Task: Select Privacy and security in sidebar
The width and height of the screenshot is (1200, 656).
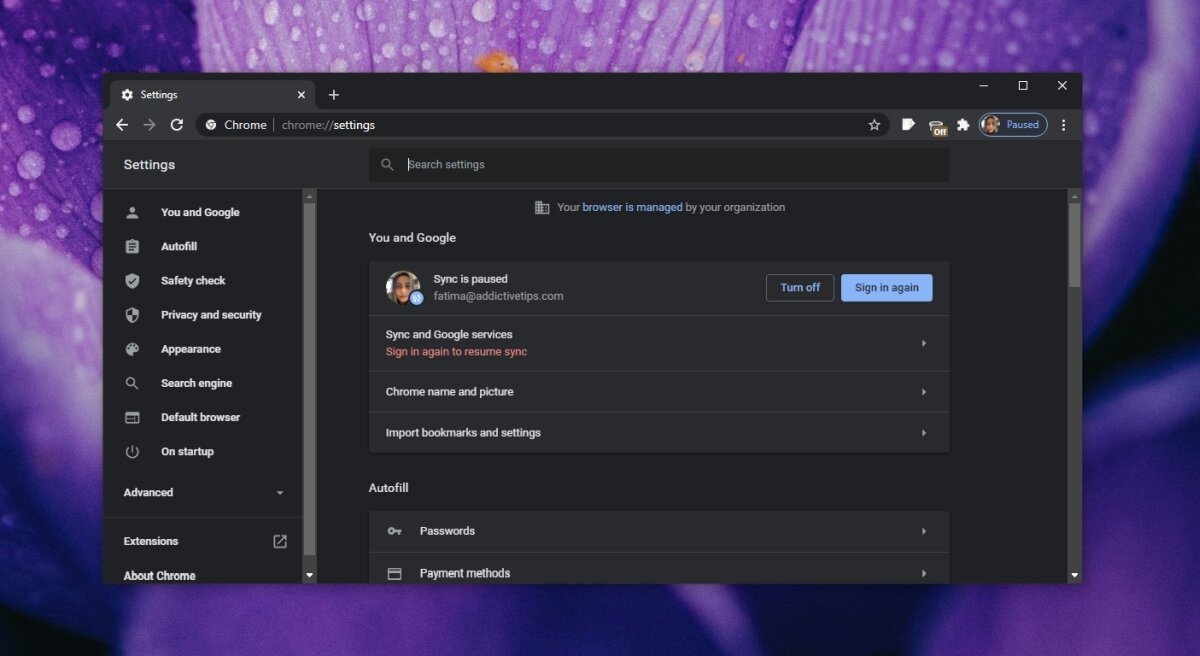Action: [210, 315]
